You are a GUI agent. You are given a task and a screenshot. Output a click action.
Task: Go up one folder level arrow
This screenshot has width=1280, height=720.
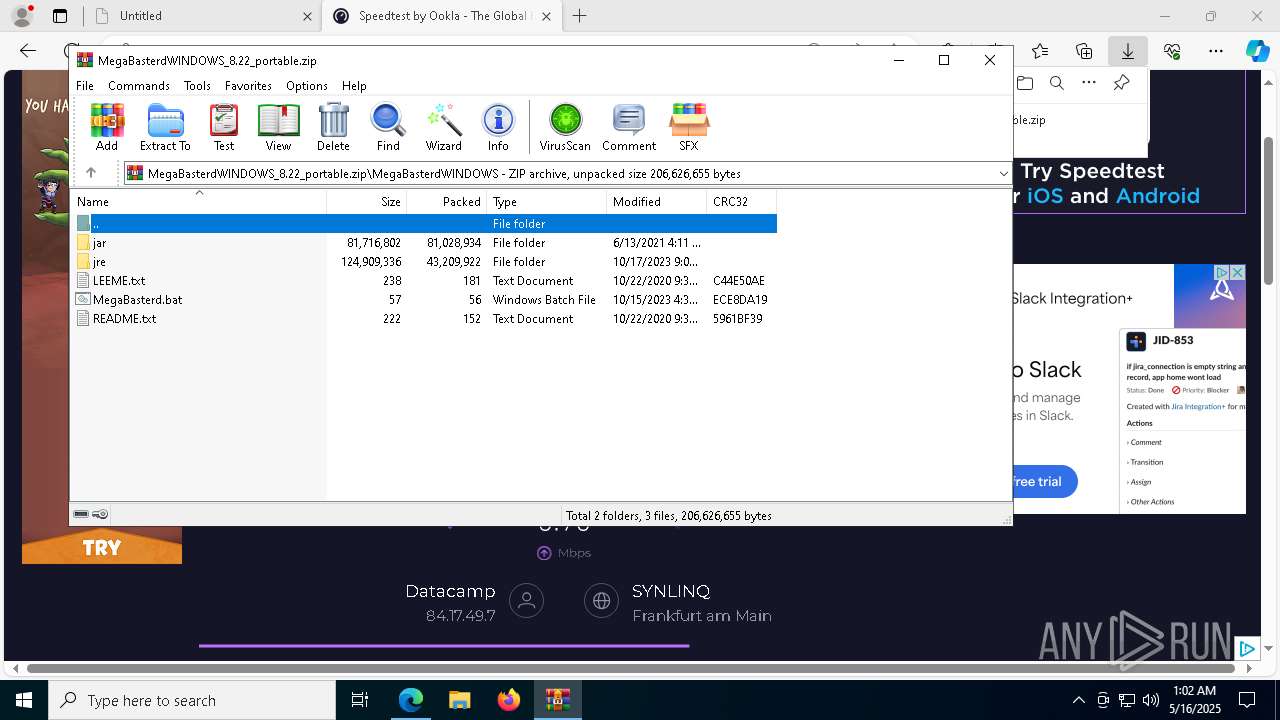tap(90, 173)
